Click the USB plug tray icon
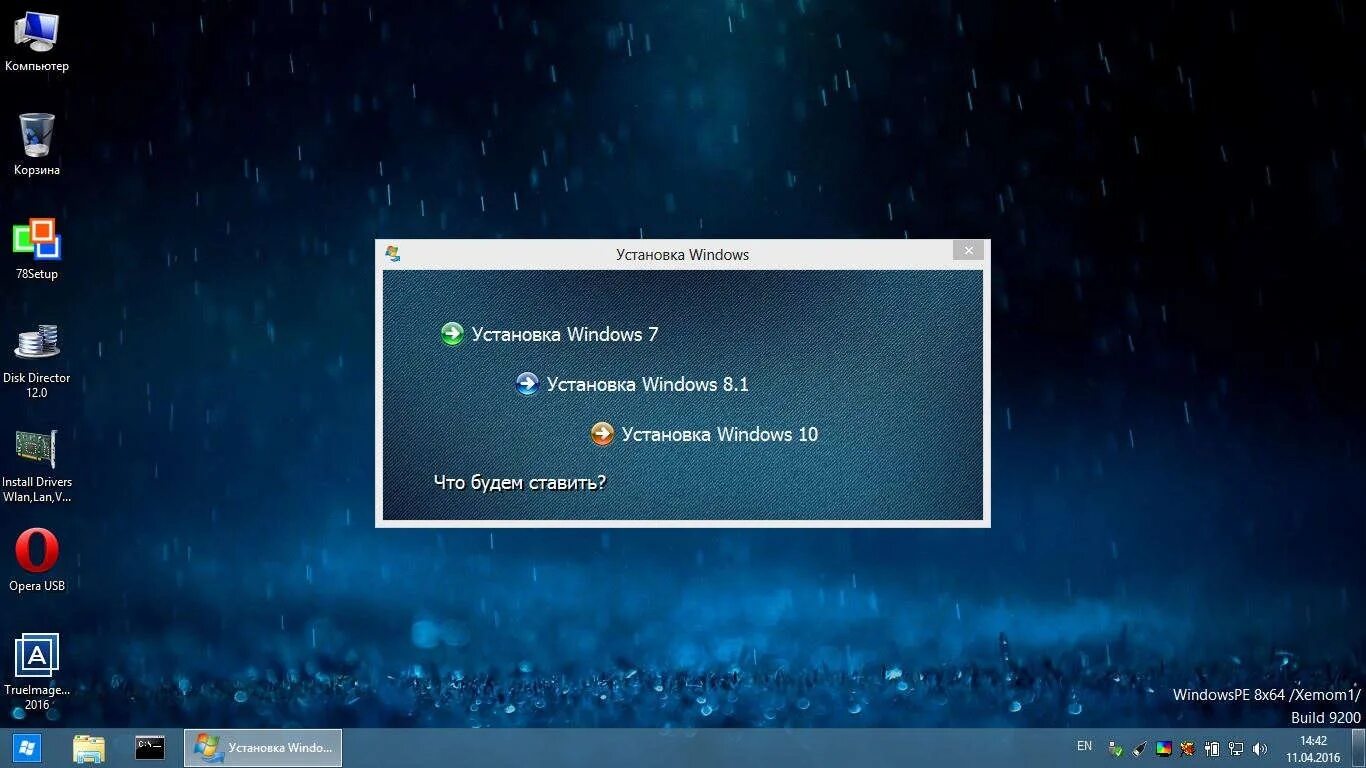Image resolution: width=1366 pixels, height=768 pixels. [x=1140, y=748]
